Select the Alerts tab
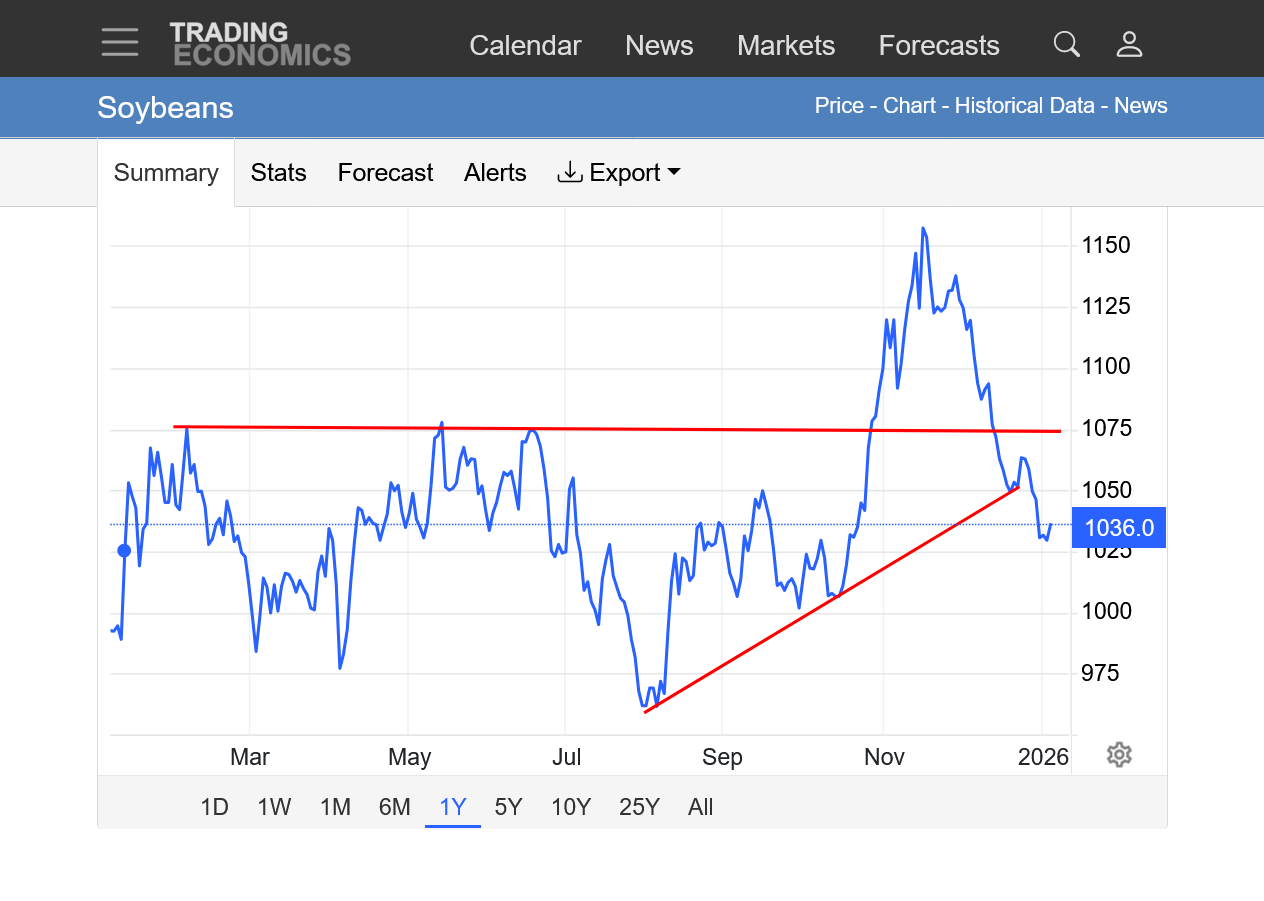The height and width of the screenshot is (901, 1264). tap(495, 173)
